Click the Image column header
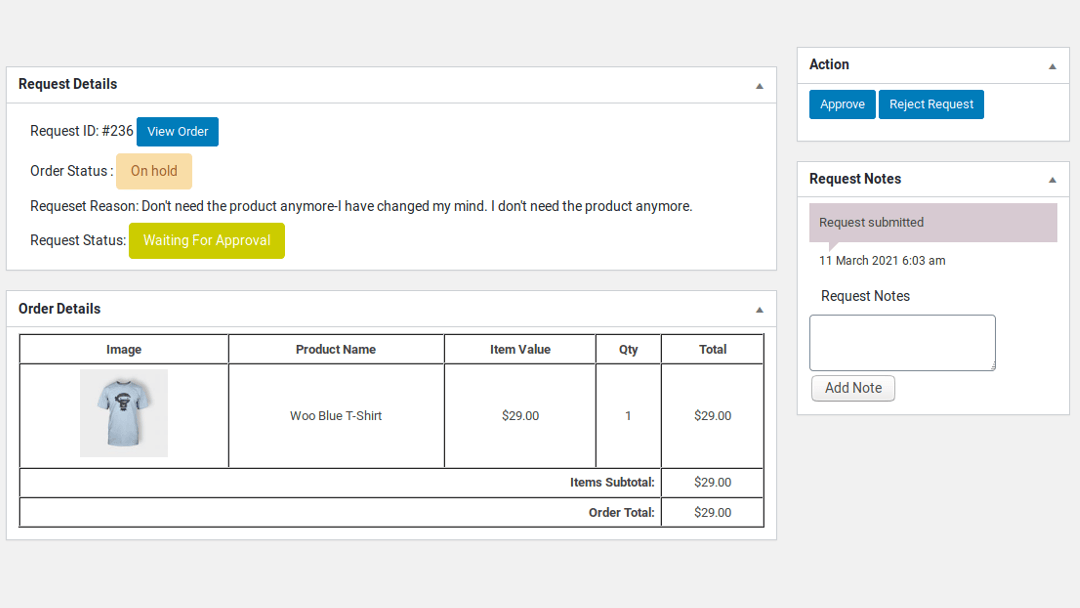This screenshot has height=608, width=1080. [x=124, y=350]
